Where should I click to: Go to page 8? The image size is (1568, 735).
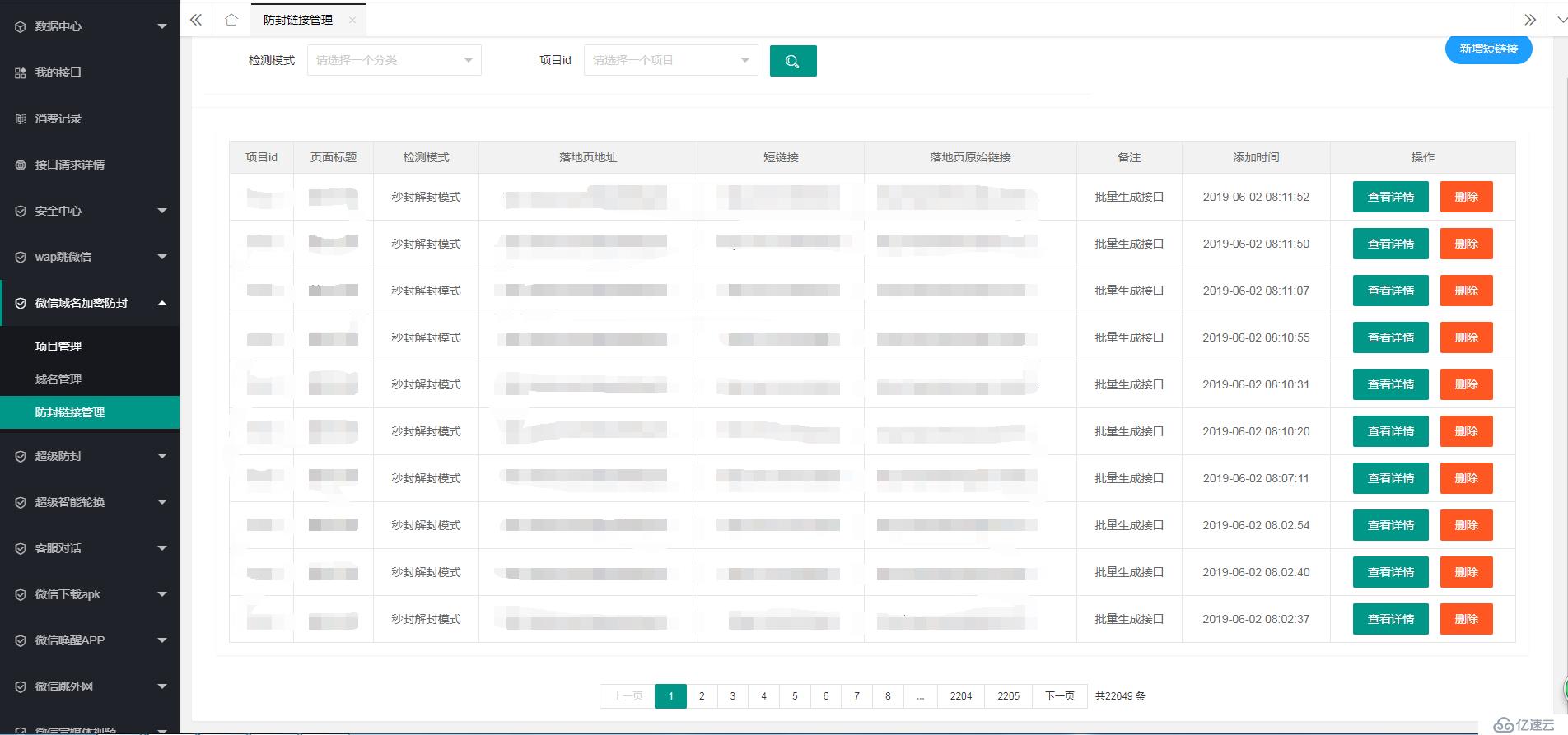[888, 696]
